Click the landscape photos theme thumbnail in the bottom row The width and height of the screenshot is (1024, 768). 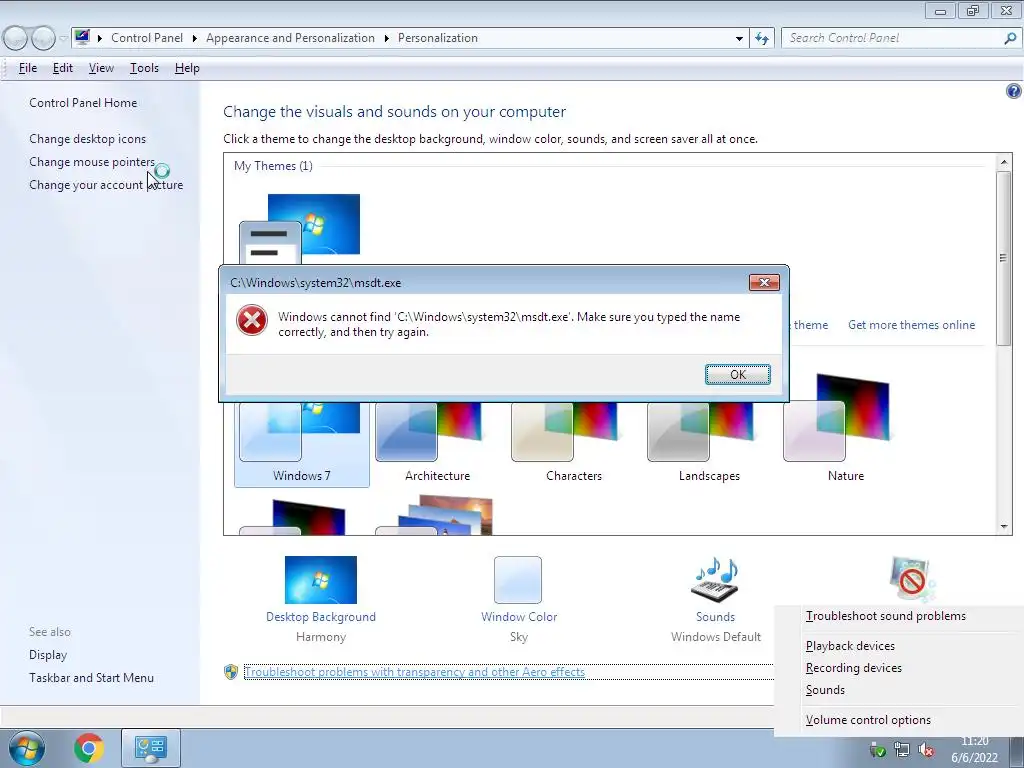click(x=434, y=516)
